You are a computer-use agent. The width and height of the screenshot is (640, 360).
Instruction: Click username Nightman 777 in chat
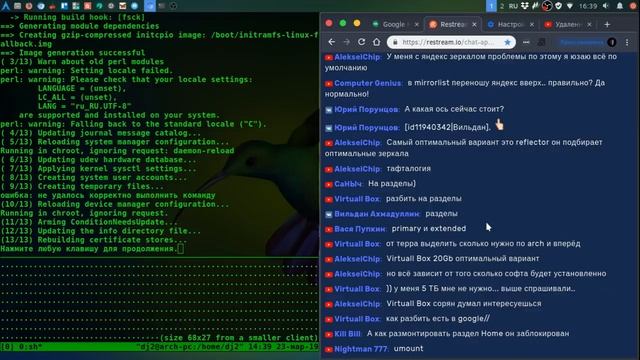pyautogui.click(x=361, y=349)
